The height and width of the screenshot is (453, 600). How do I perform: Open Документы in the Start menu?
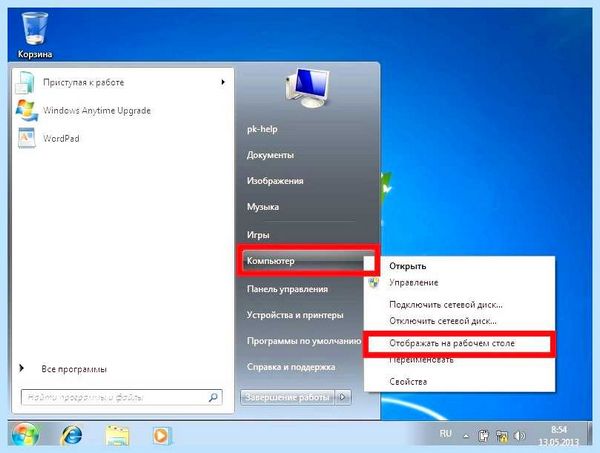point(270,155)
